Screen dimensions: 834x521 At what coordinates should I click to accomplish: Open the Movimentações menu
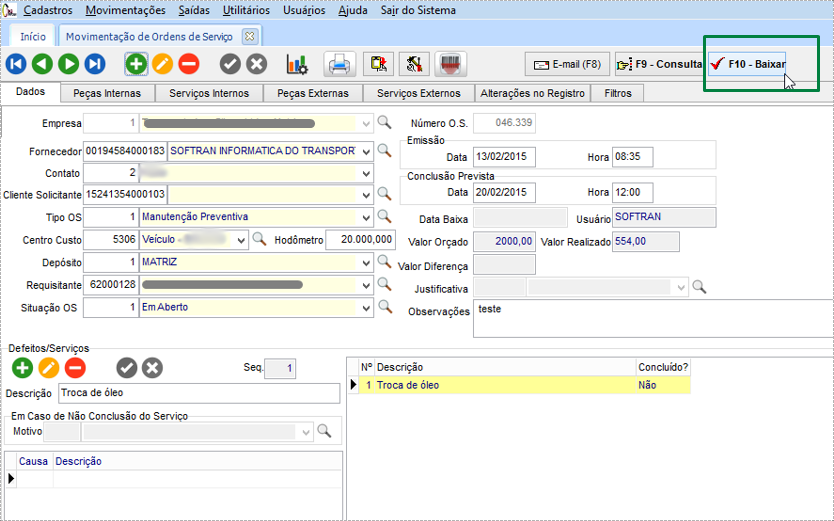[x=125, y=10]
